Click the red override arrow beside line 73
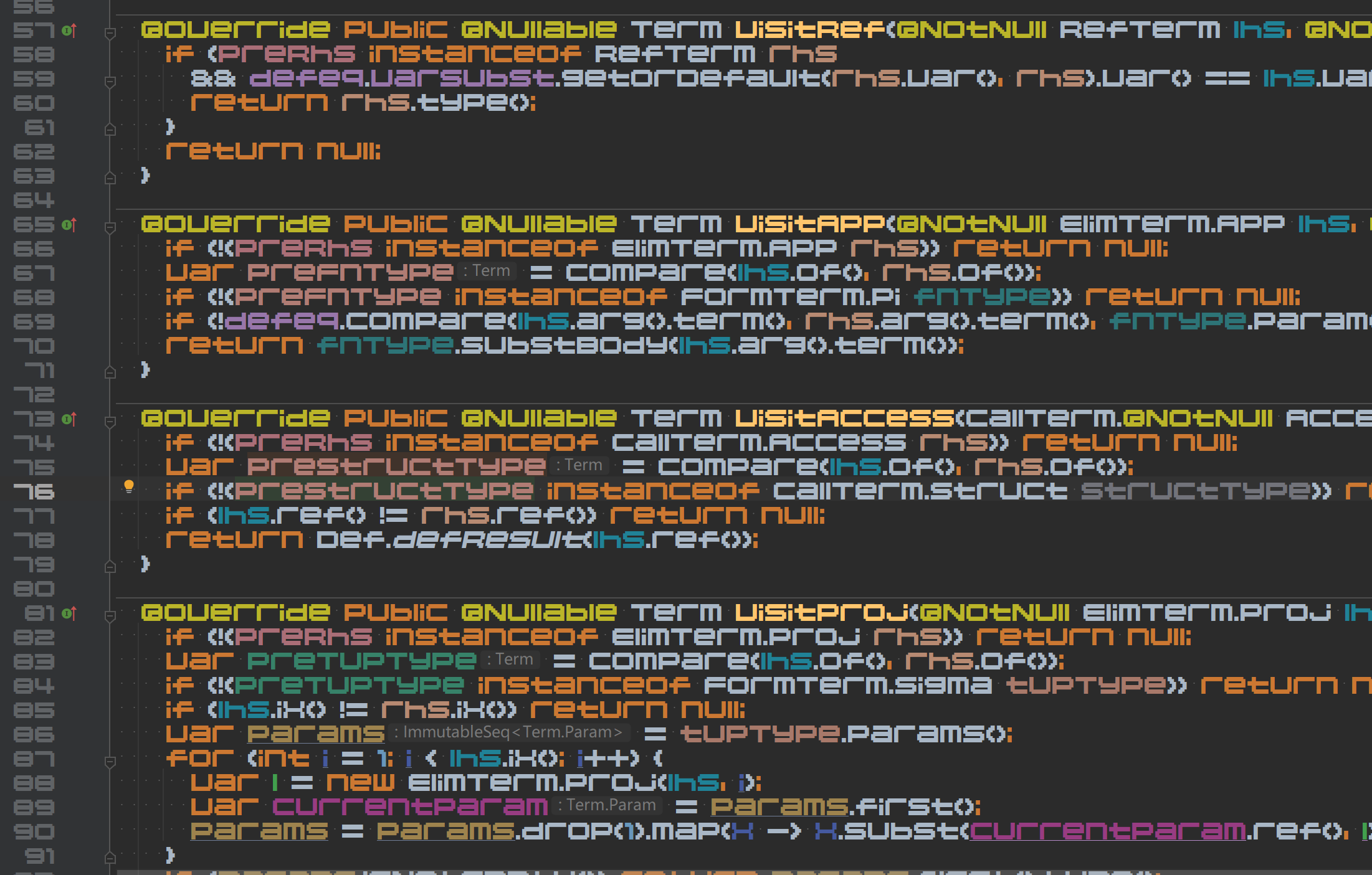This screenshot has width=1372, height=875. click(74, 419)
